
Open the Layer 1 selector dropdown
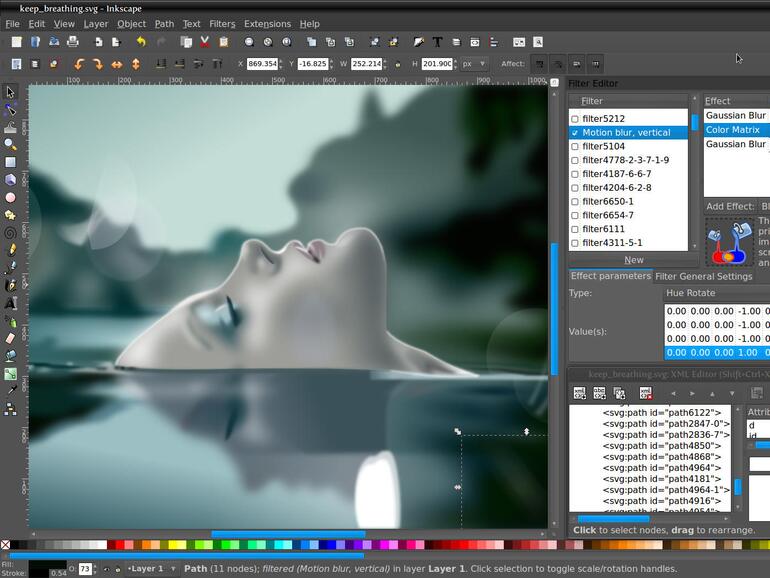150,569
